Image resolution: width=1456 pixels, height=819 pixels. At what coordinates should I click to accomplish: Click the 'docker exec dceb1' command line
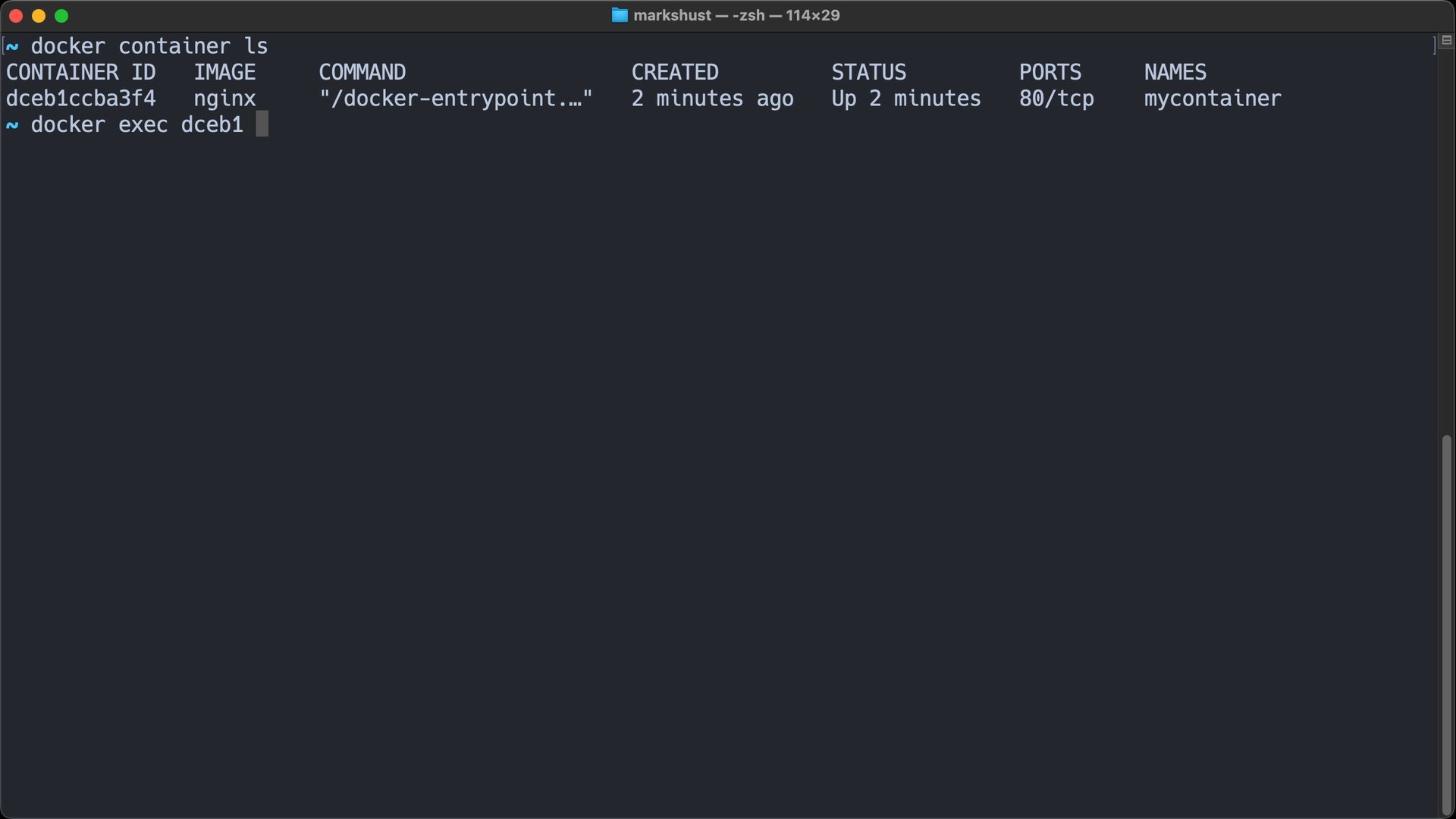137,124
